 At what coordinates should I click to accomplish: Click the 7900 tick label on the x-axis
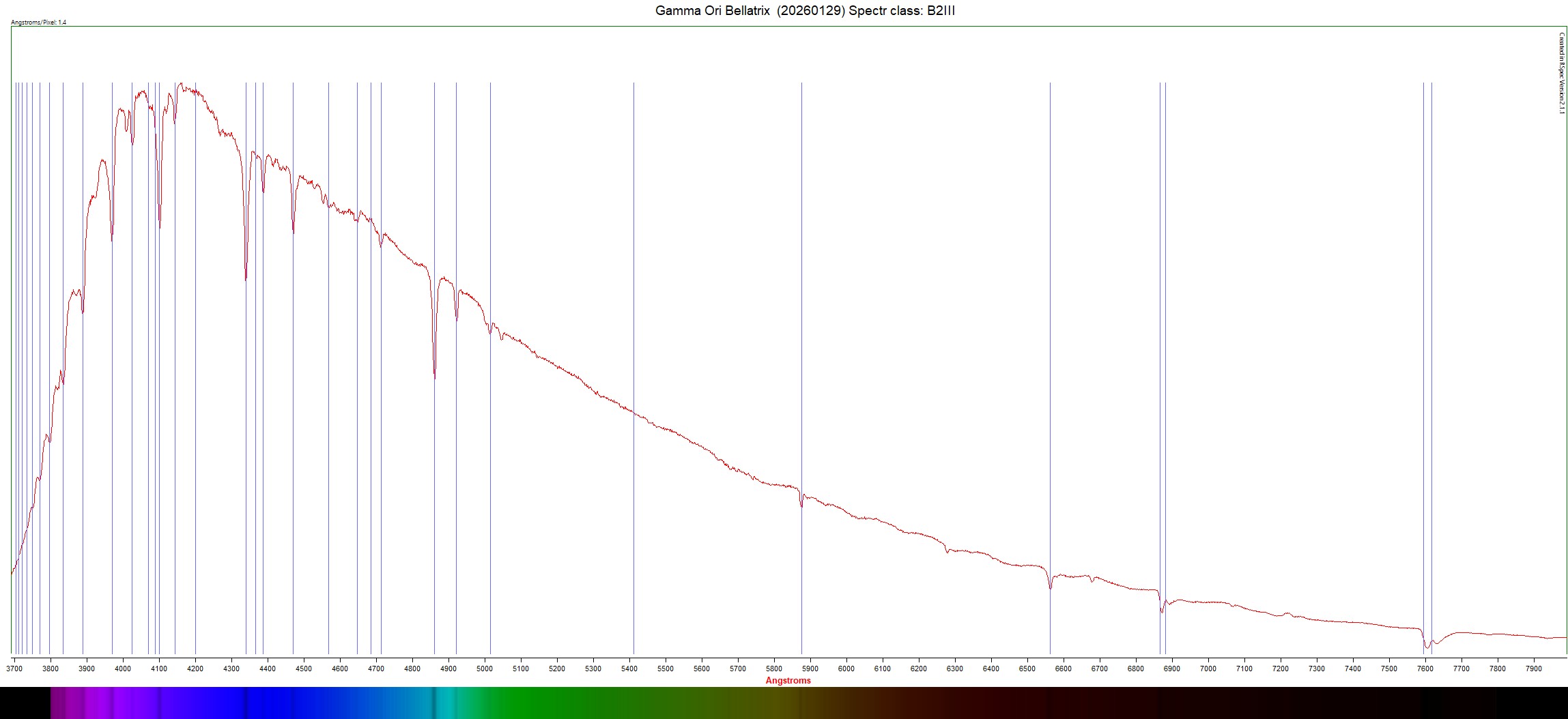(x=1533, y=669)
